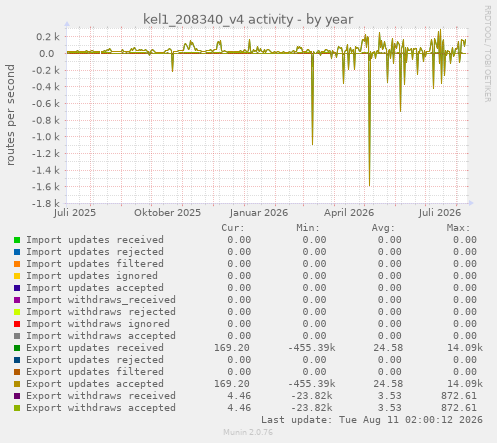Click the 'Oktober 2025' axis label
Viewport: 497px width, 443px height.
(167, 213)
